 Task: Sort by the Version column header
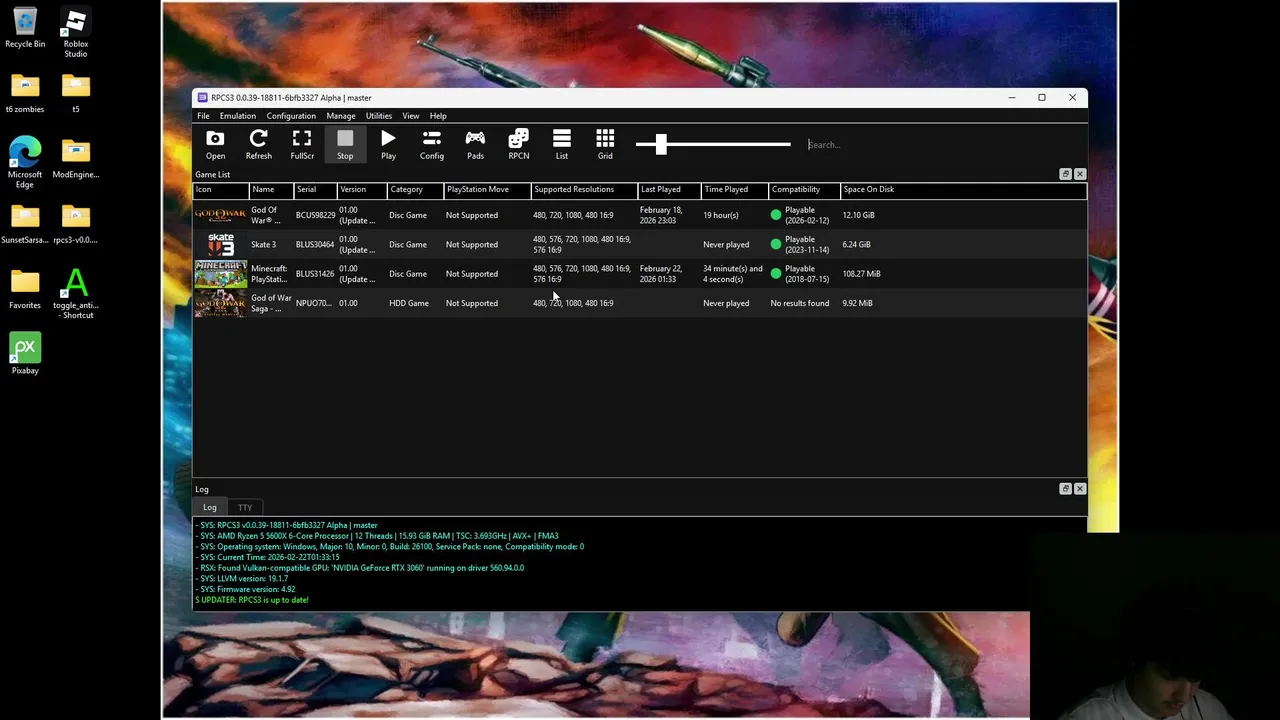tap(361, 189)
